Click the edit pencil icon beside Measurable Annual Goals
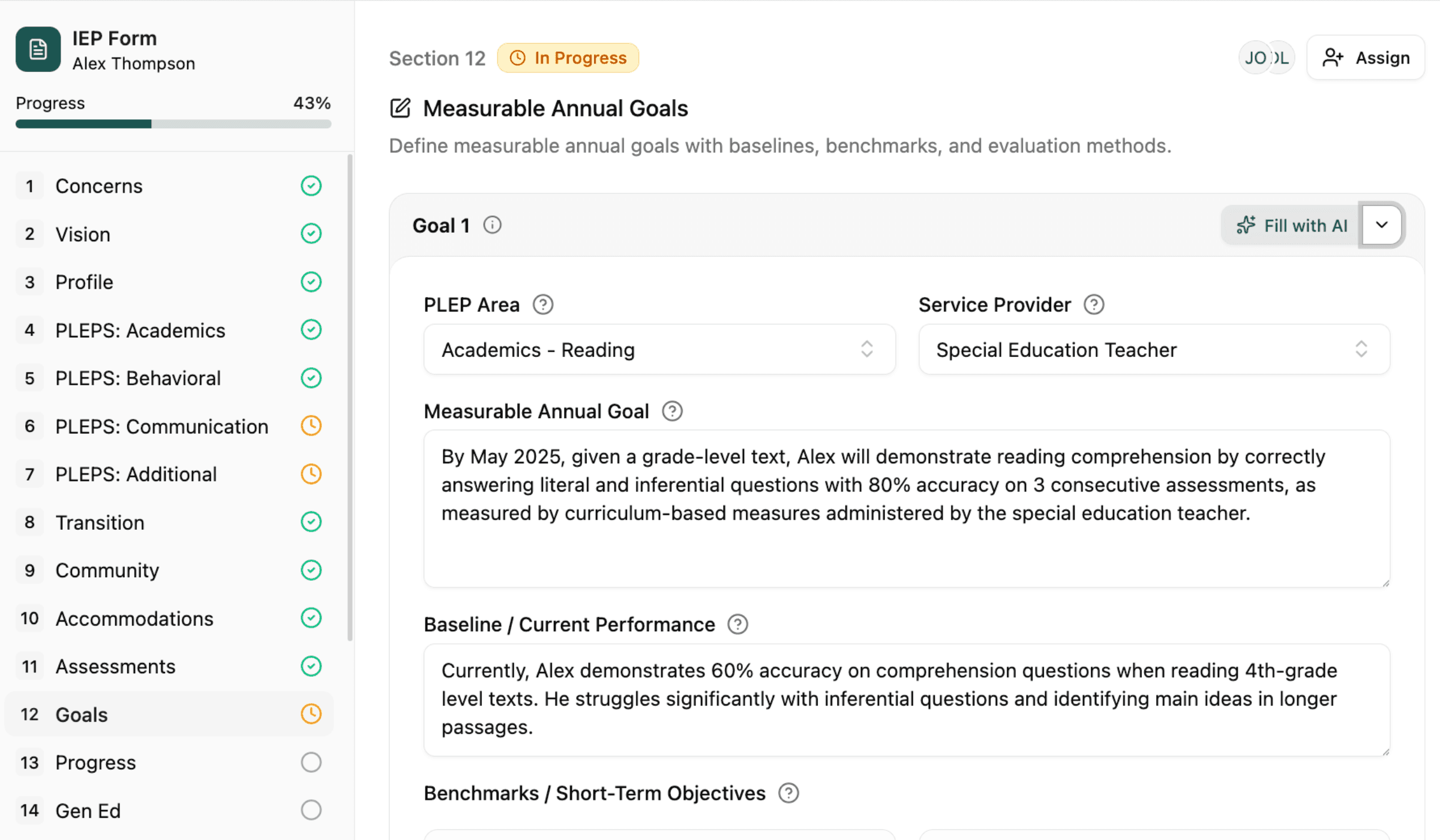 pos(400,108)
